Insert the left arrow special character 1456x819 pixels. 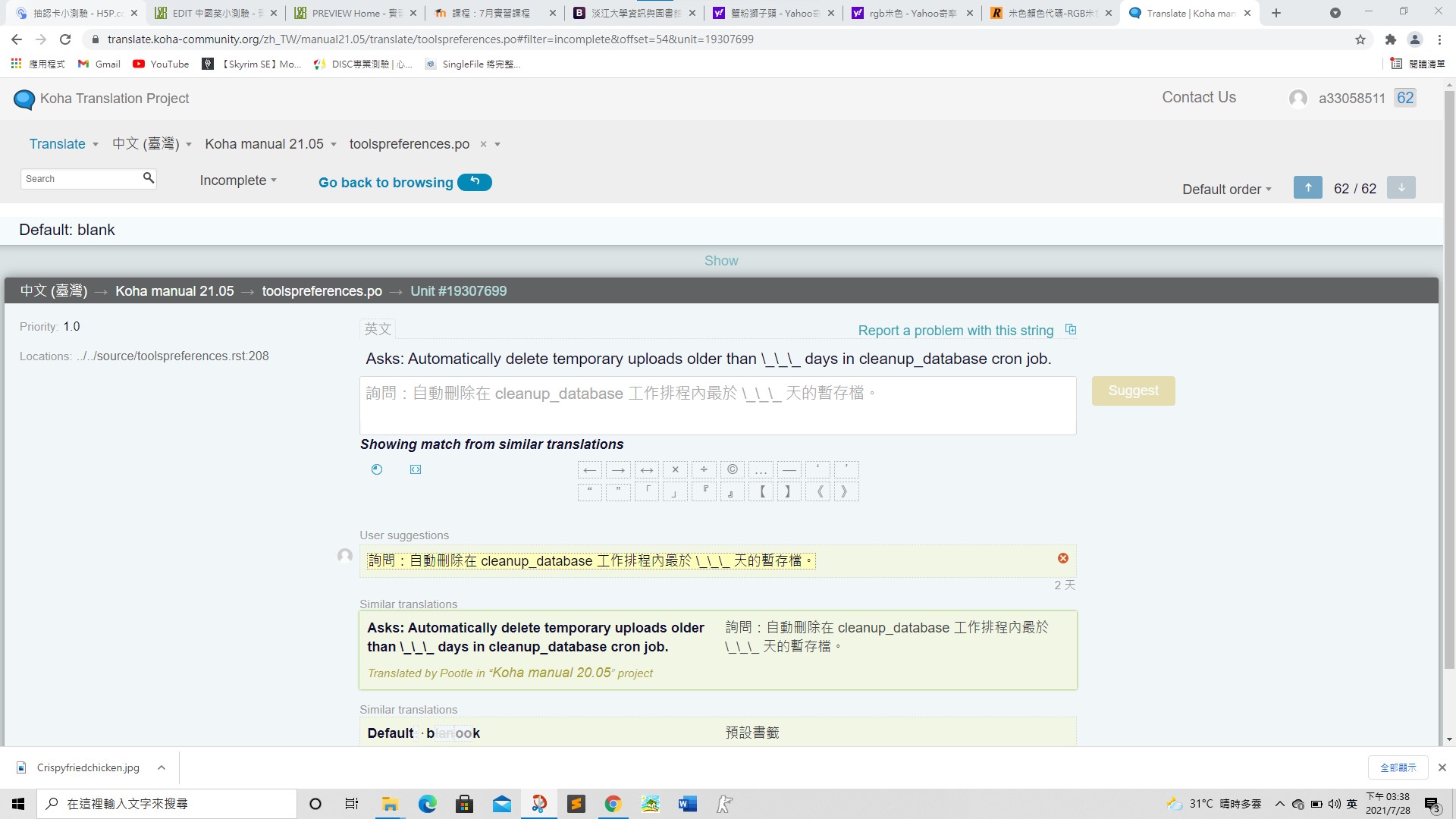589,469
